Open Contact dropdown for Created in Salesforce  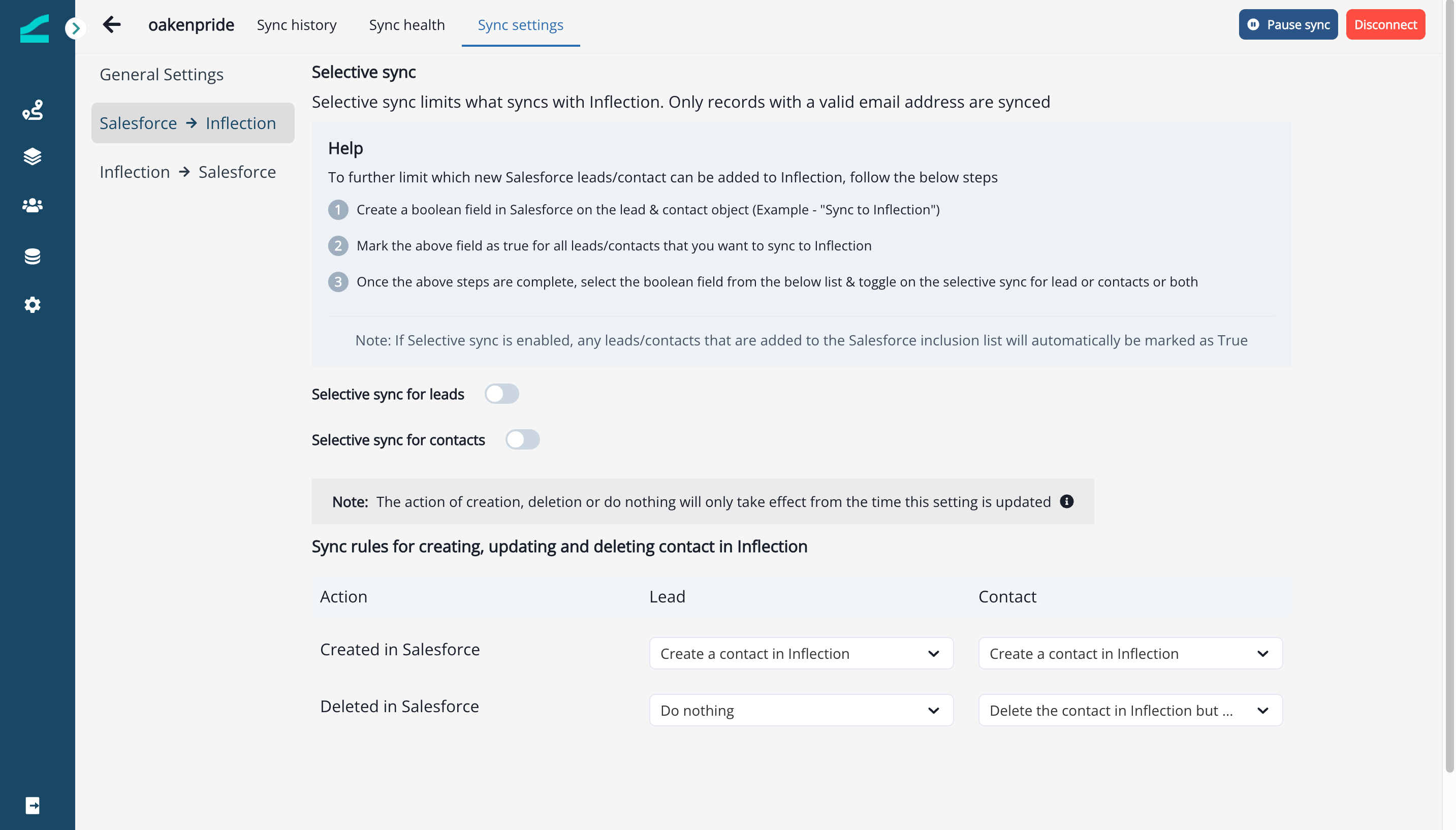[1130, 653]
